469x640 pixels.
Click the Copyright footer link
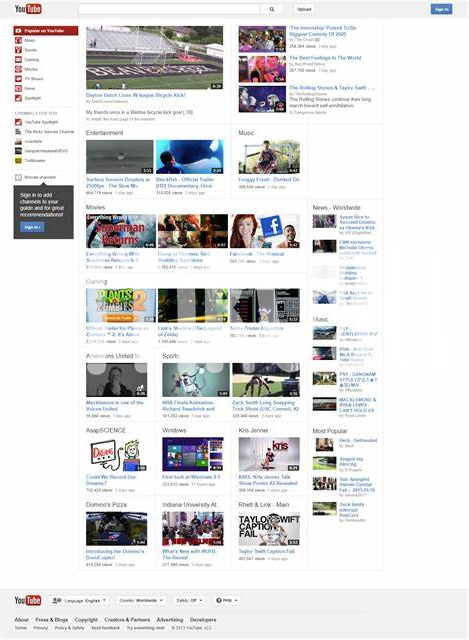pos(86,620)
